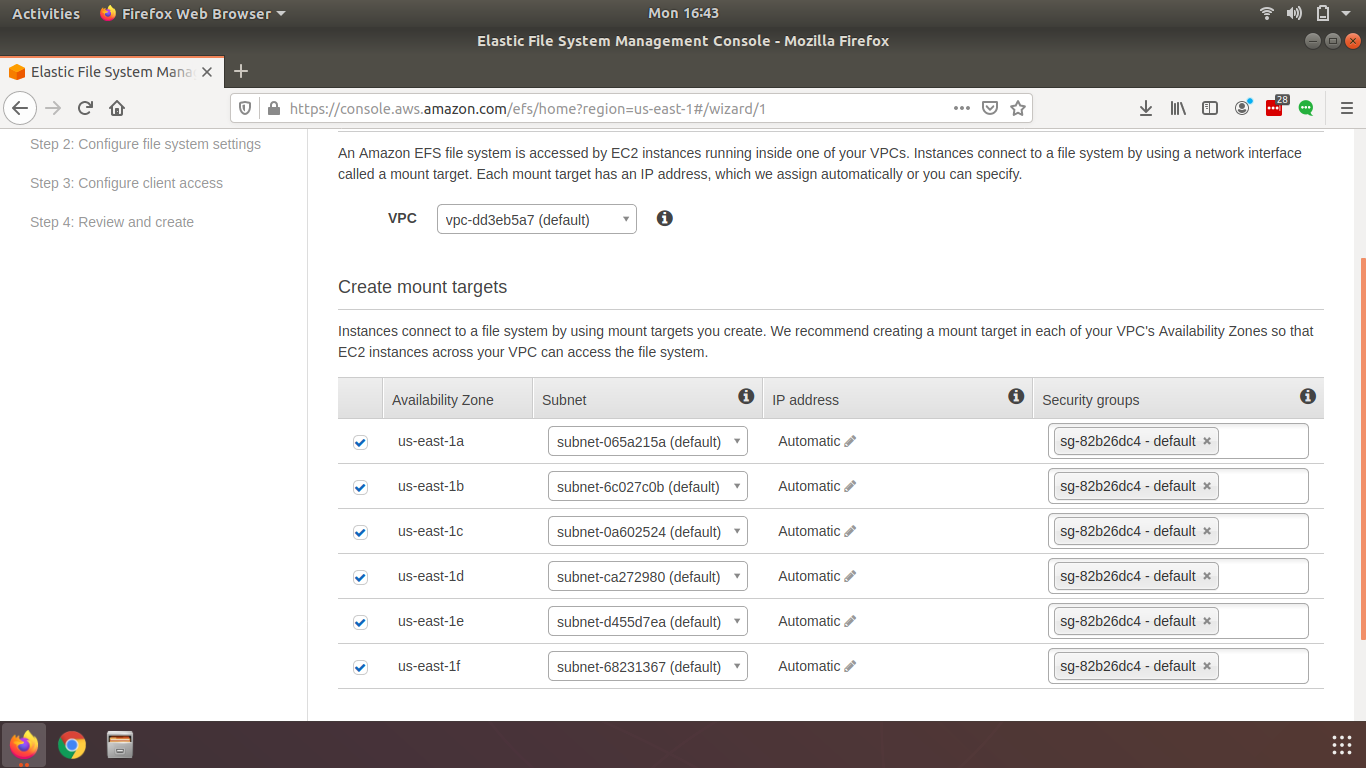Click the site security lock icon
Image resolution: width=1366 pixels, height=768 pixels.
272,108
